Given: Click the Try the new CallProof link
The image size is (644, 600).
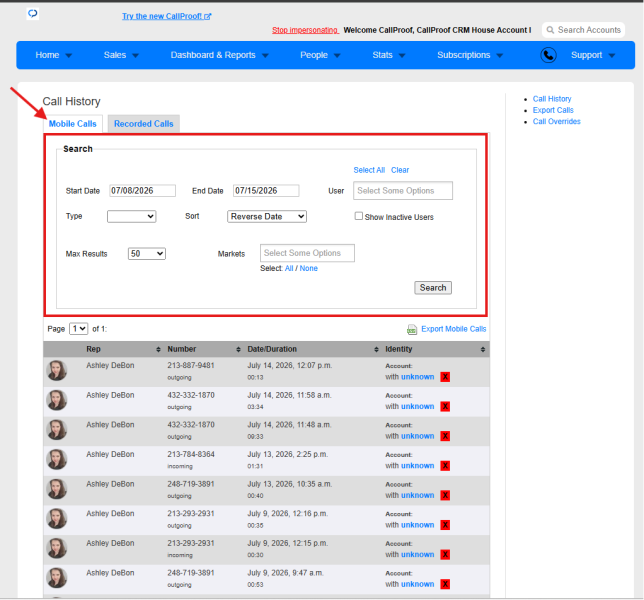Looking at the screenshot, I should click(x=166, y=16).
